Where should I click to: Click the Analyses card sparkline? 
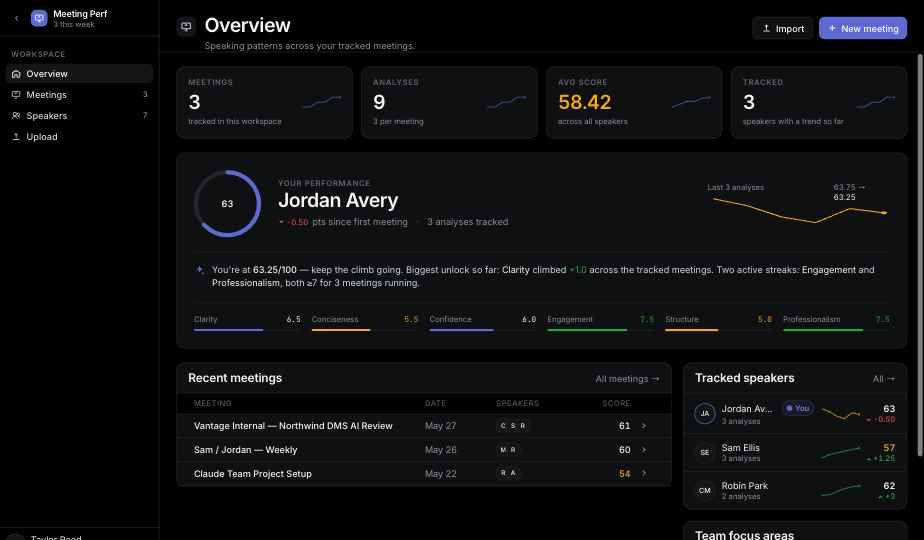pyautogui.click(x=507, y=103)
